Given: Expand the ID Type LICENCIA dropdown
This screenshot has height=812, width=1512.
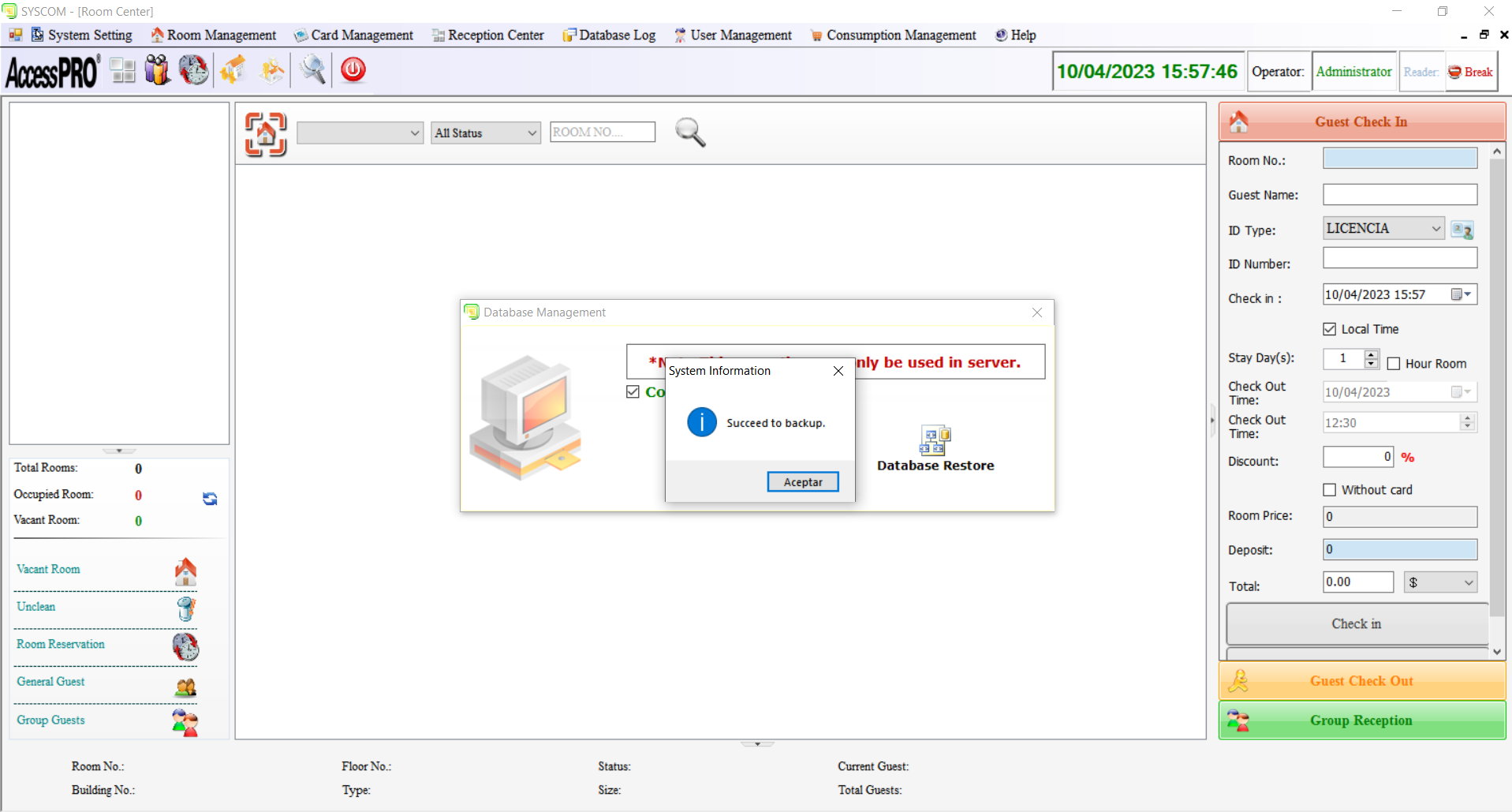Looking at the screenshot, I should (1384, 228).
